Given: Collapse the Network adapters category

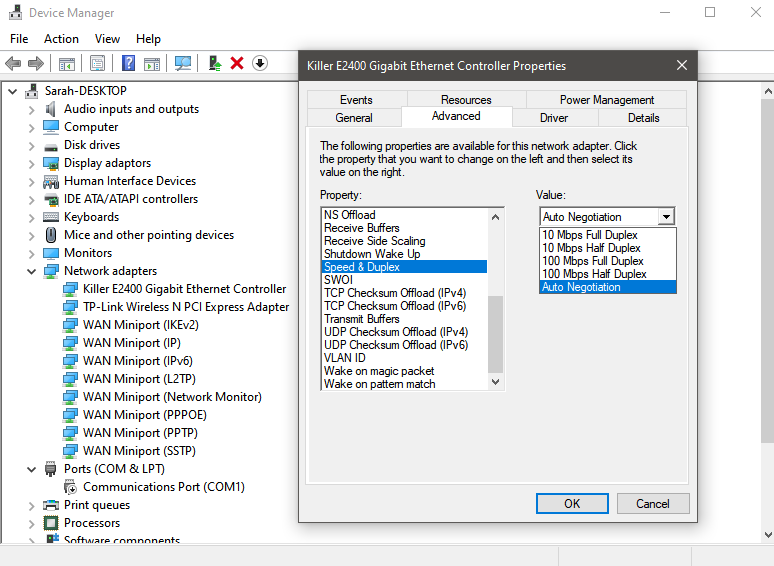Looking at the screenshot, I should (31, 271).
